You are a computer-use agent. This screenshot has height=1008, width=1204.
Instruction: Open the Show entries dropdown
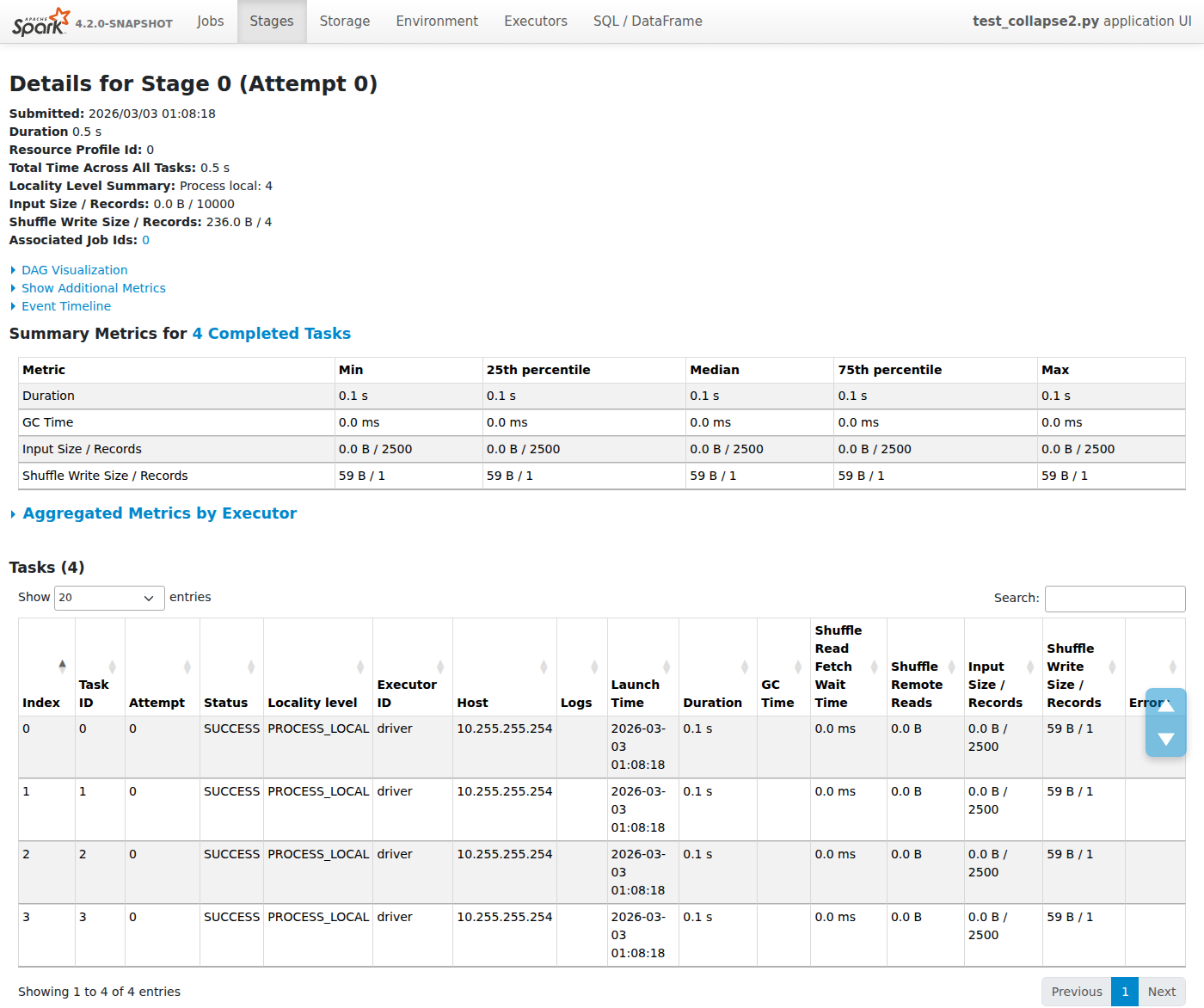click(109, 598)
